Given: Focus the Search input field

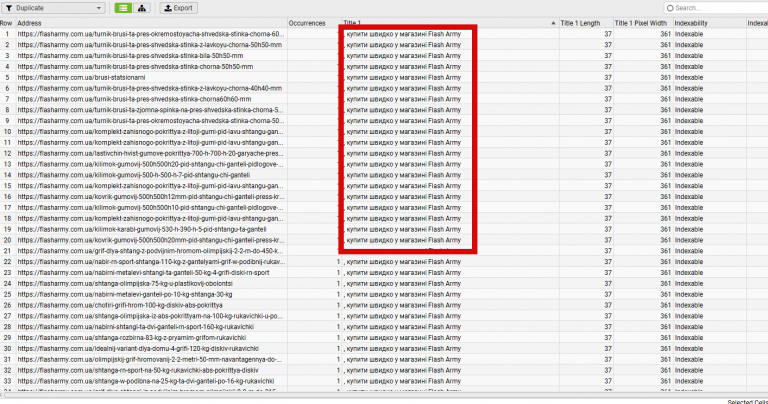Looking at the screenshot, I should tap(718, 8).
